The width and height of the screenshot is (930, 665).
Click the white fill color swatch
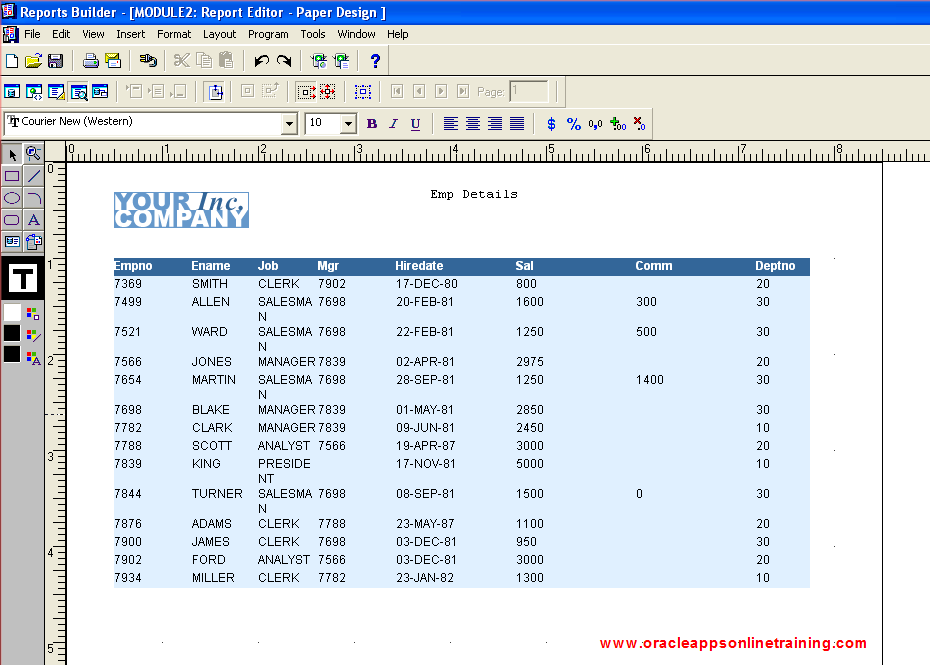(x=12, y=313)
